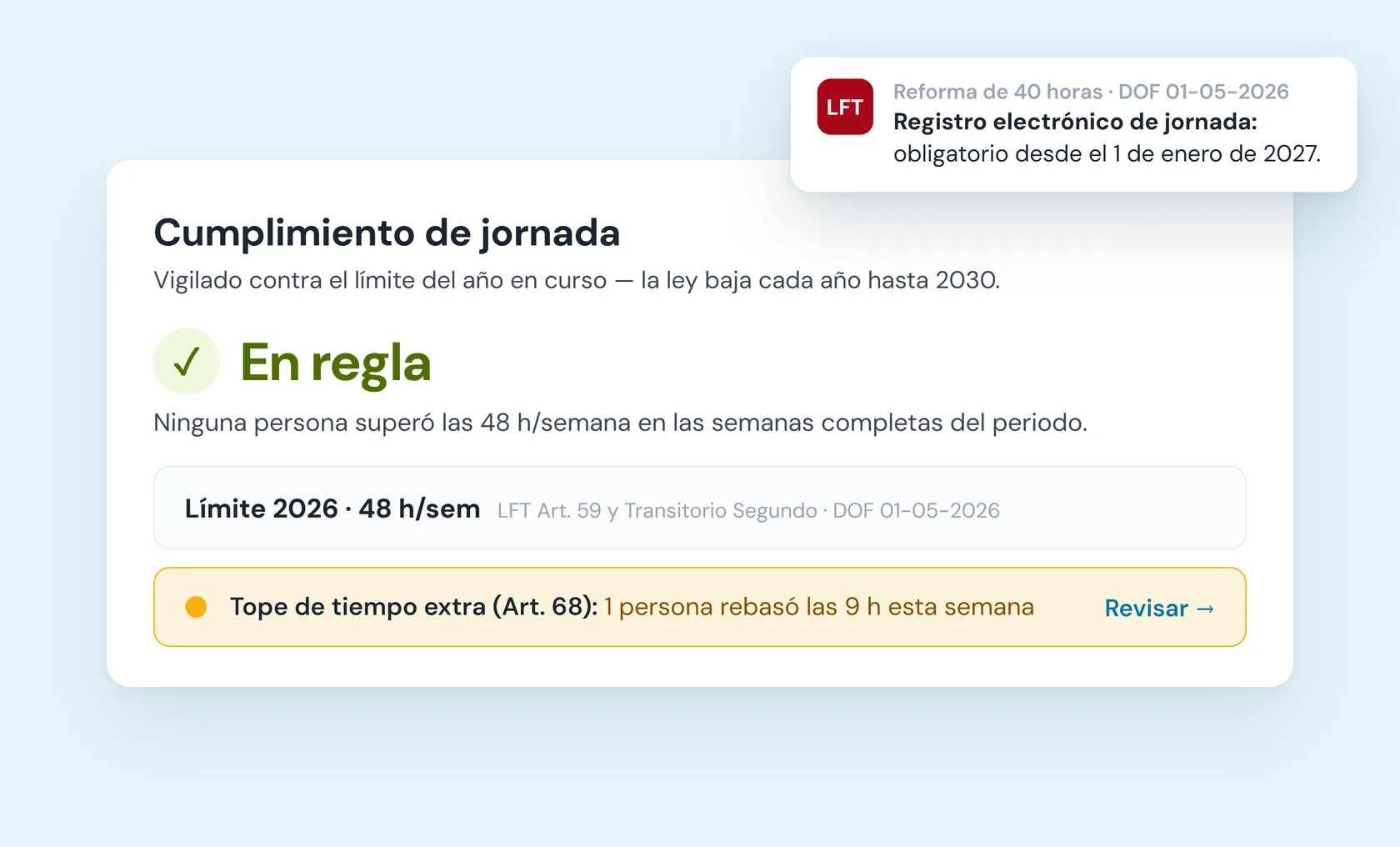Click the green checkmark status icon
Image resolution: width=1400 pixels, height=847 pixels.
(x=187, y=361)
